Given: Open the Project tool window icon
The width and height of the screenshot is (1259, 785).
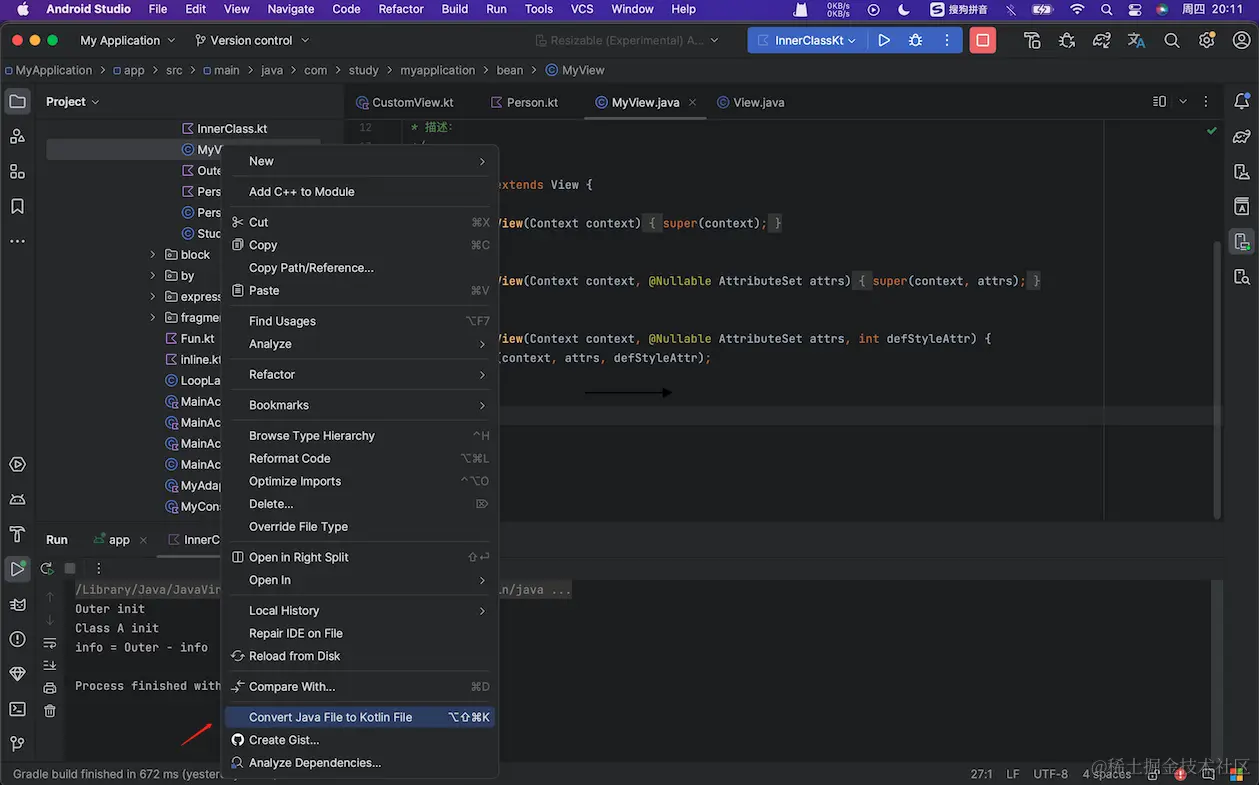Looking at the screenshot, I should [x=17, y=101].
